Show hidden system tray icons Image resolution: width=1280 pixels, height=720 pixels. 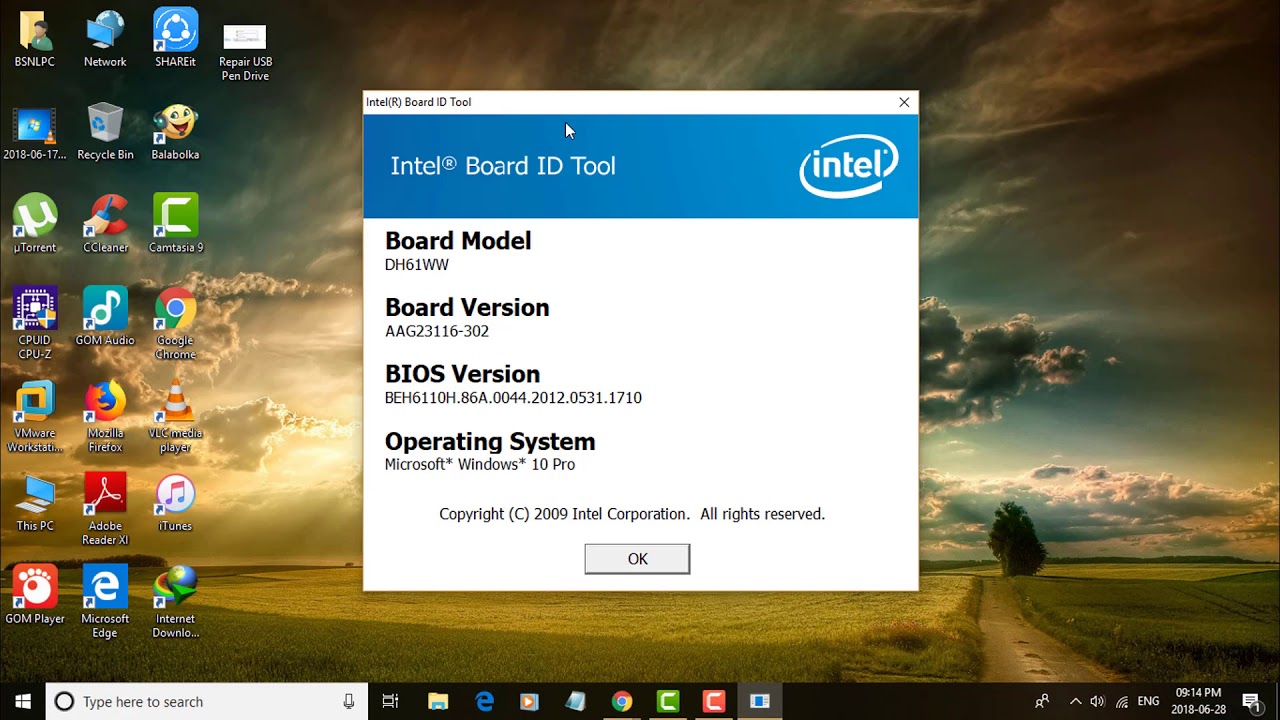1076,701
